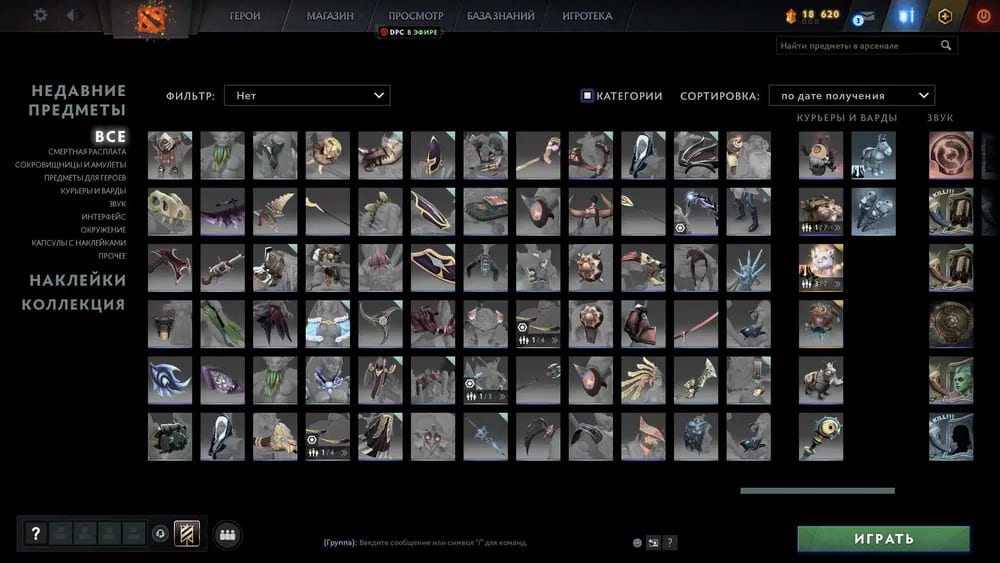Click the horizontal scrollbar below items

point(817,491)
